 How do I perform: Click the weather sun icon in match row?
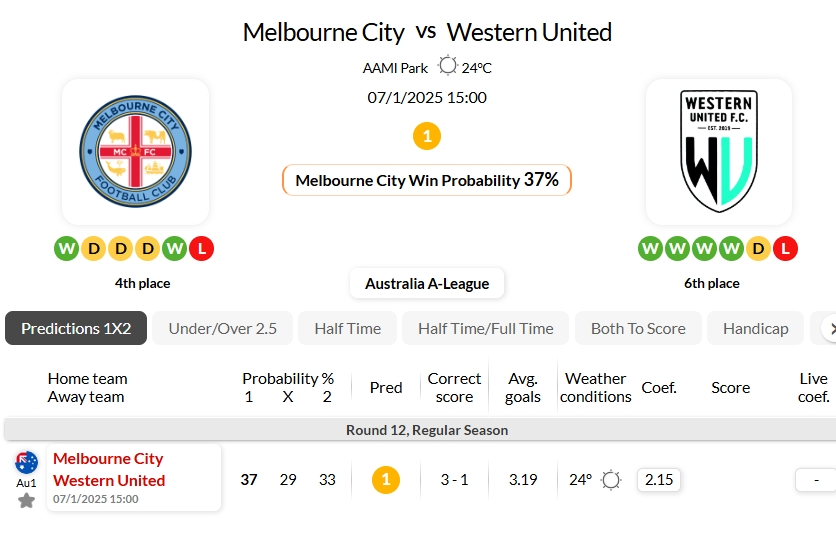coord(611,480)
